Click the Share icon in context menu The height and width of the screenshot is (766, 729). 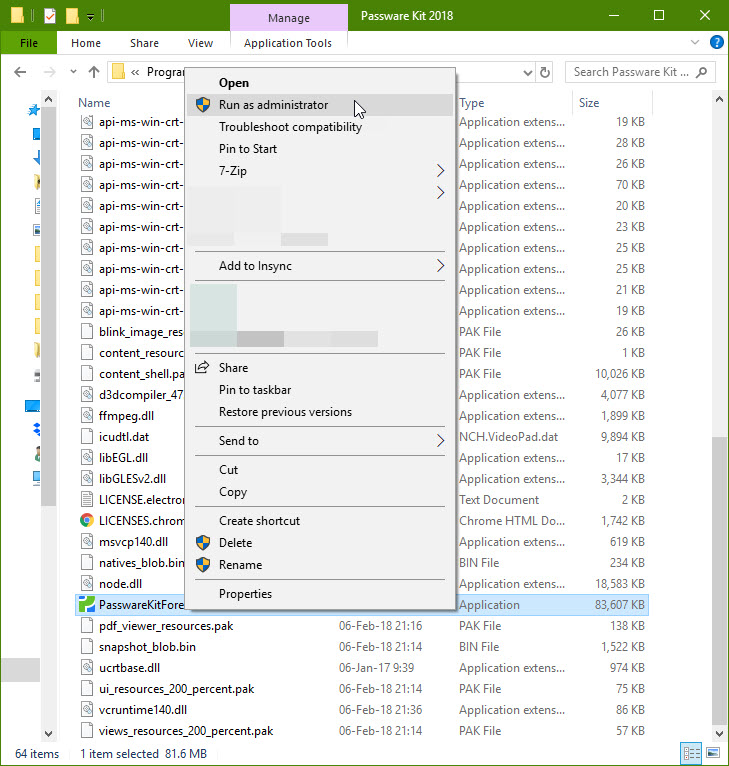click(202, 367)
